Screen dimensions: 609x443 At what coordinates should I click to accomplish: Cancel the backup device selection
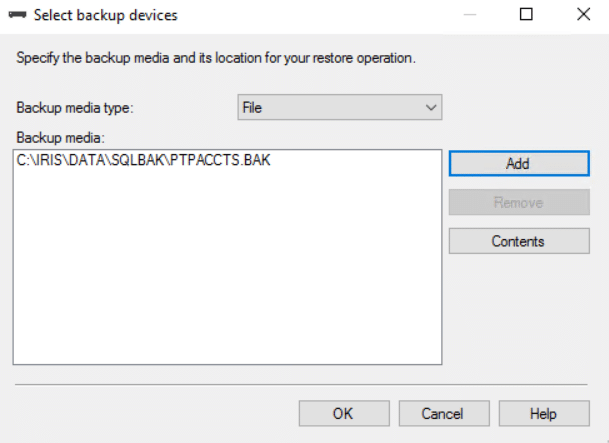[444, 413]
